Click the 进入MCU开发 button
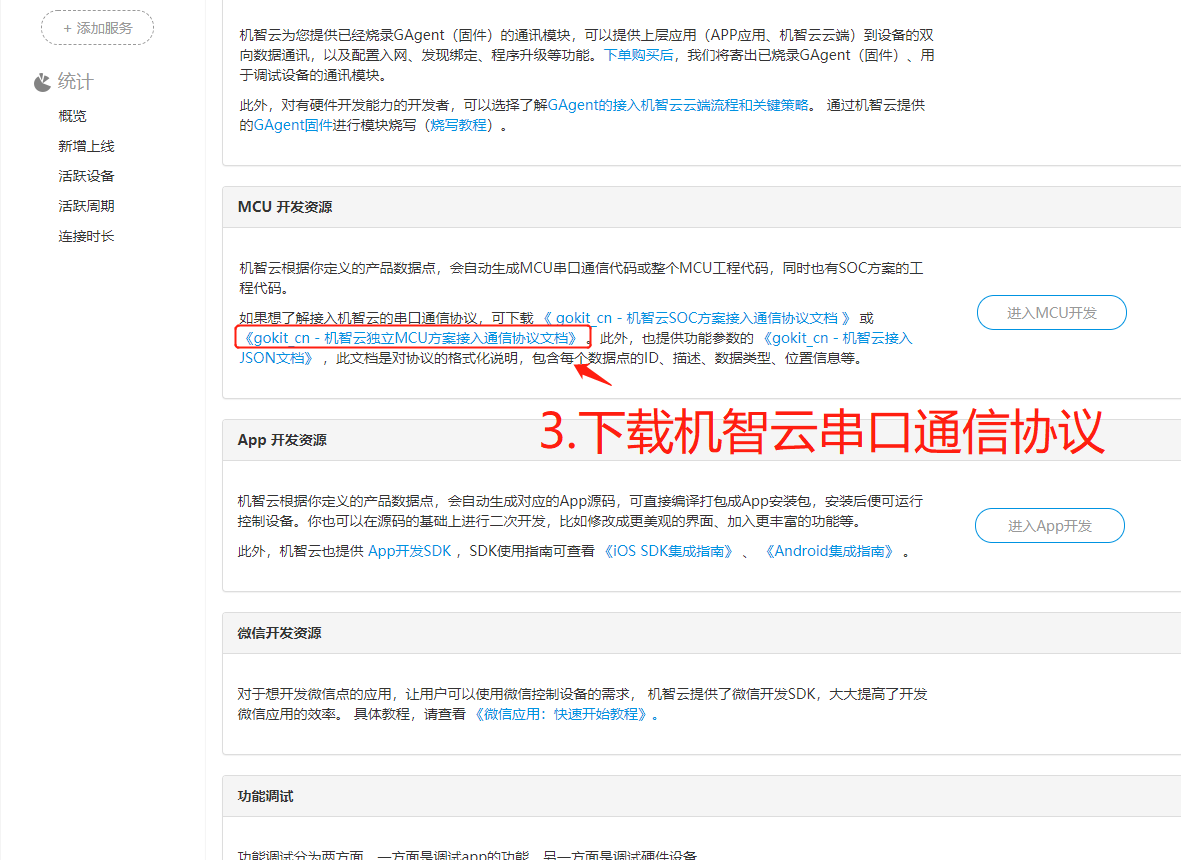Viewport: 1181px width, 860px height. click(x=1051, y=312)
